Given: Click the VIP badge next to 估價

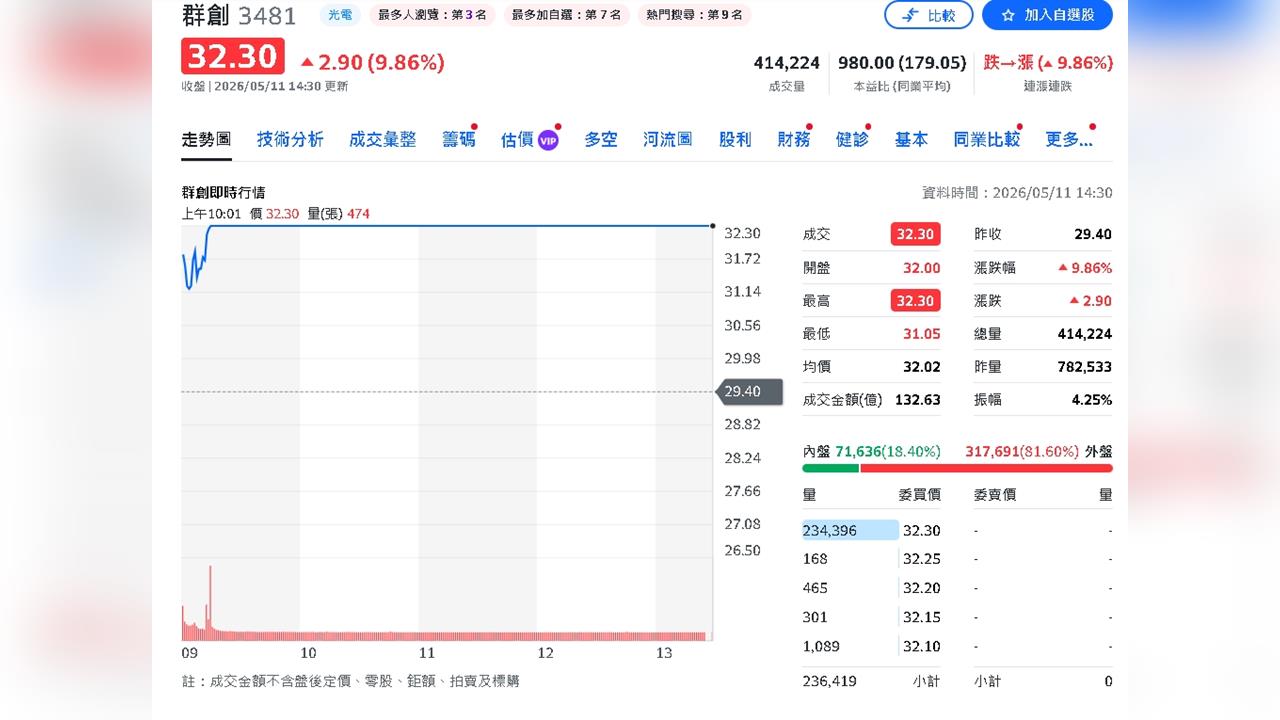Looking at the screenshot, I should click(x=548, y=140).
